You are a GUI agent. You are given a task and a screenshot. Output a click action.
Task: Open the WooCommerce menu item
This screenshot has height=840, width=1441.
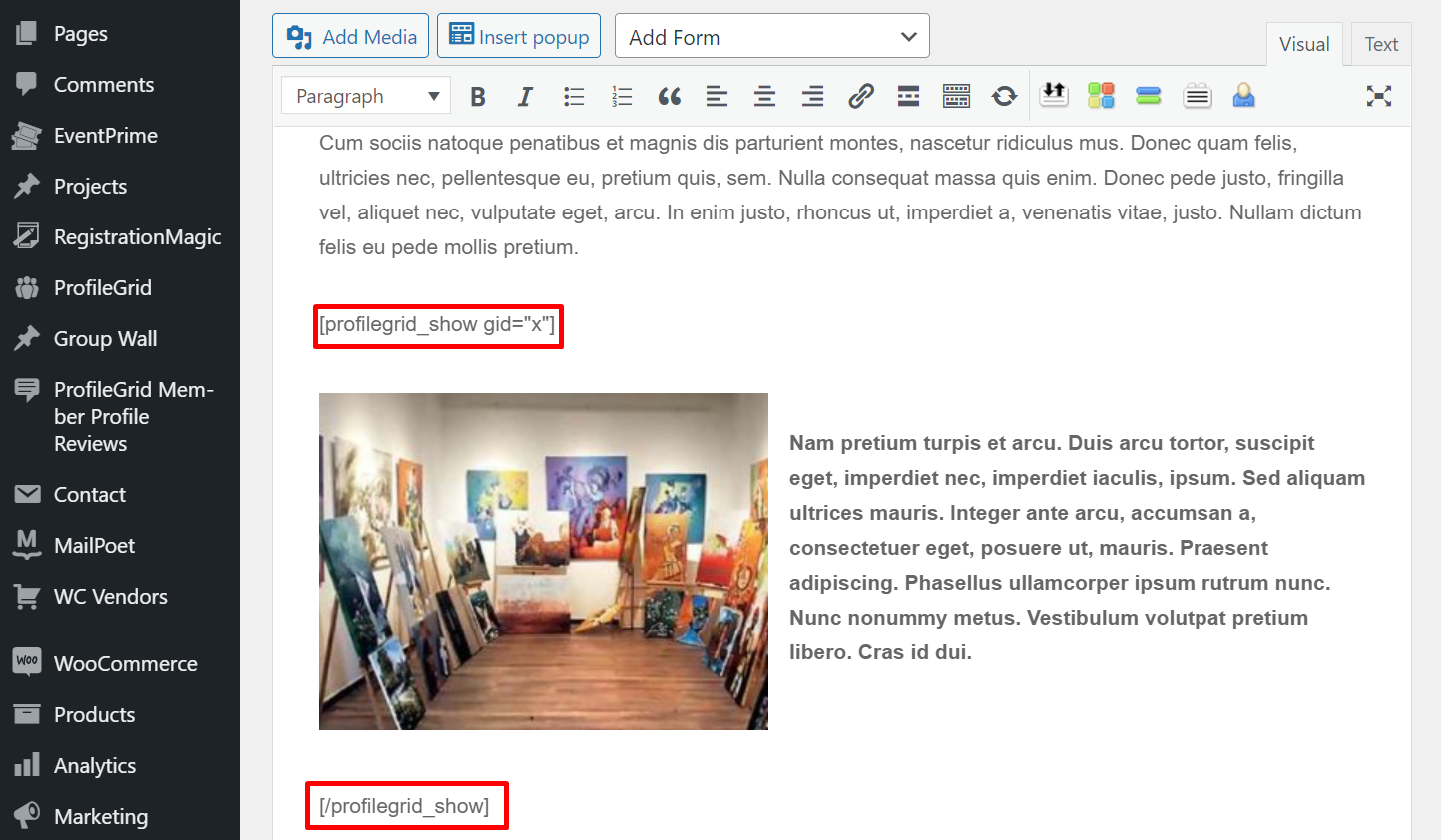tap(125, 664)
